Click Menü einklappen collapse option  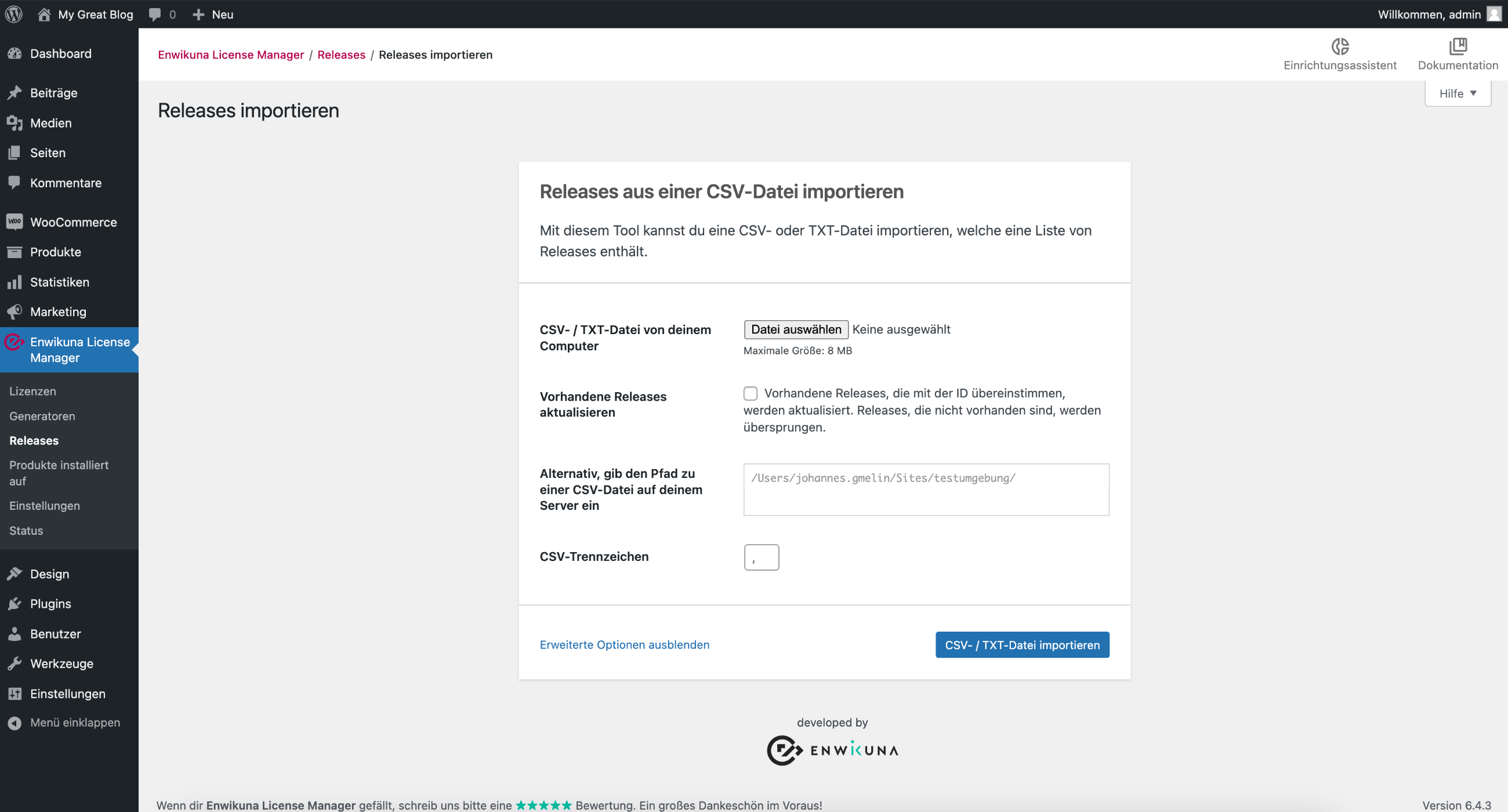(75, 722)
